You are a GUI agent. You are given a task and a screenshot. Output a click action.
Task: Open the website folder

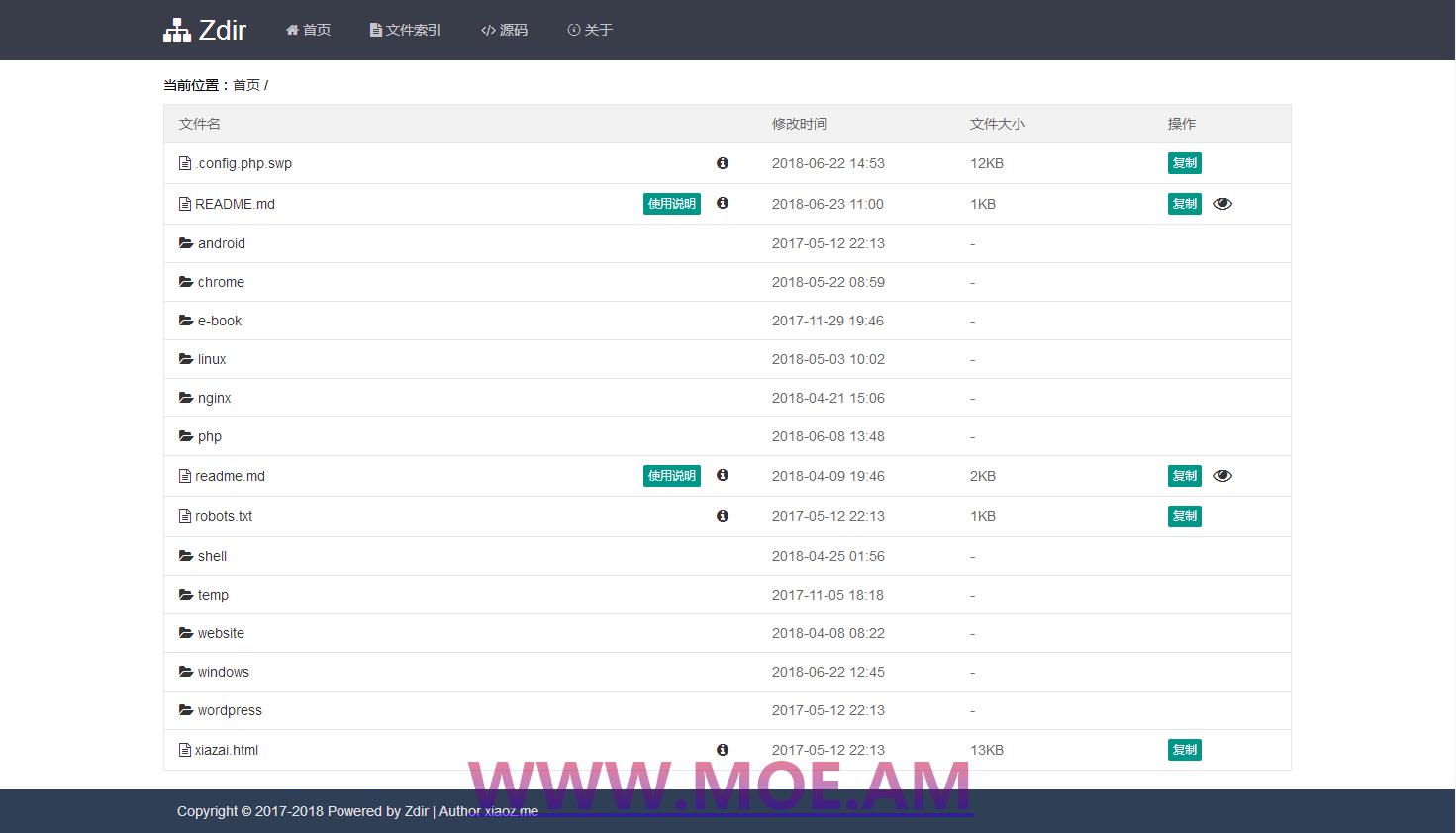(221, 633)
